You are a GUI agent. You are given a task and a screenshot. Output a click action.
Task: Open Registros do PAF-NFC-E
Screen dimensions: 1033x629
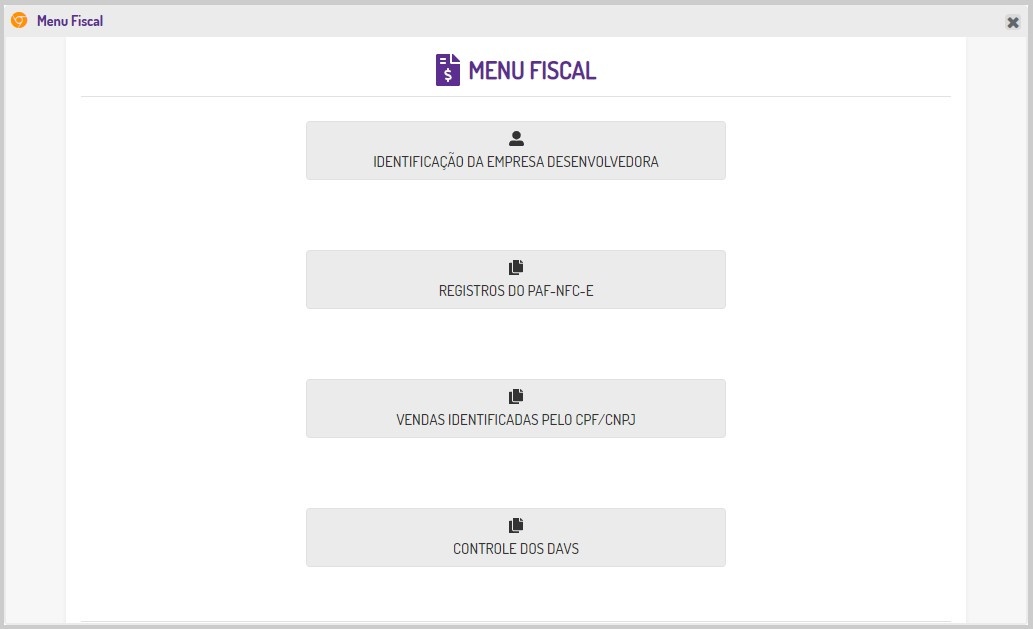[x=516, y=291]
